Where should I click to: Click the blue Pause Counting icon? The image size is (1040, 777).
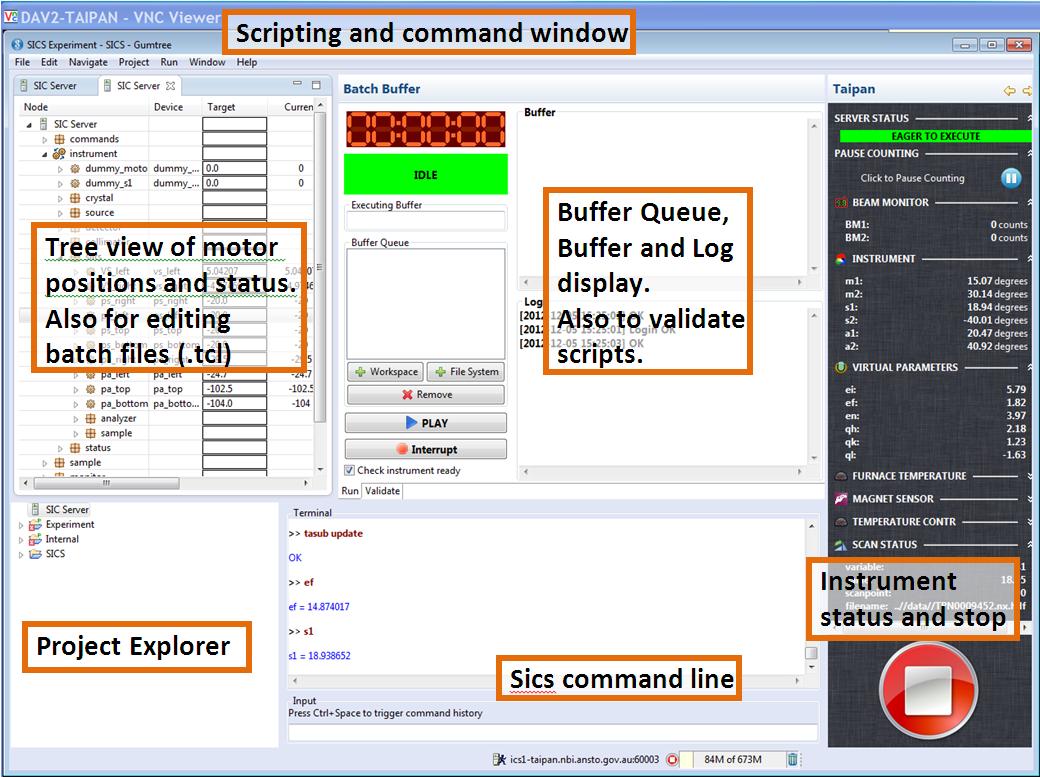1011,178
